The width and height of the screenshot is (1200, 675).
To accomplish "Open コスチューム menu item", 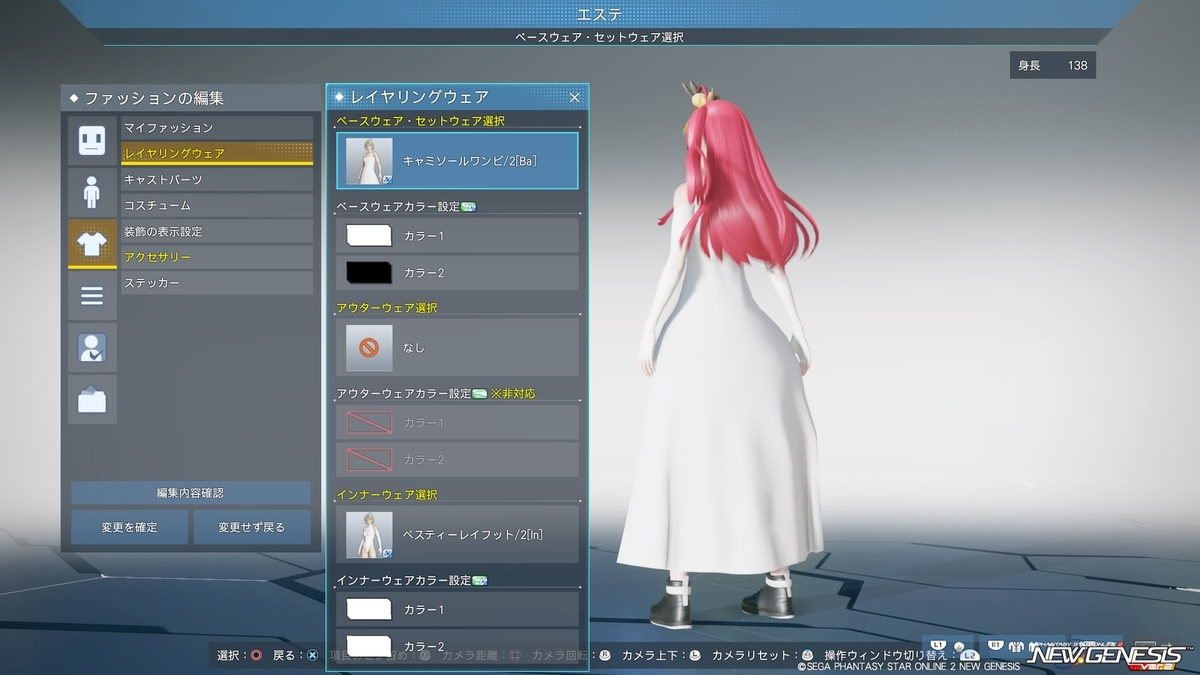I will 217,205.
